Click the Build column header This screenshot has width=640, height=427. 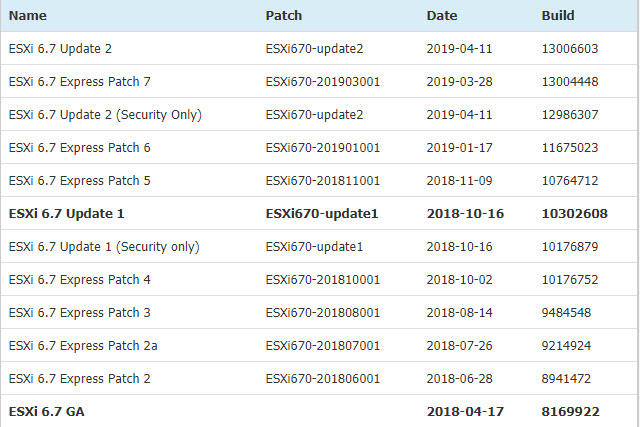558,16
